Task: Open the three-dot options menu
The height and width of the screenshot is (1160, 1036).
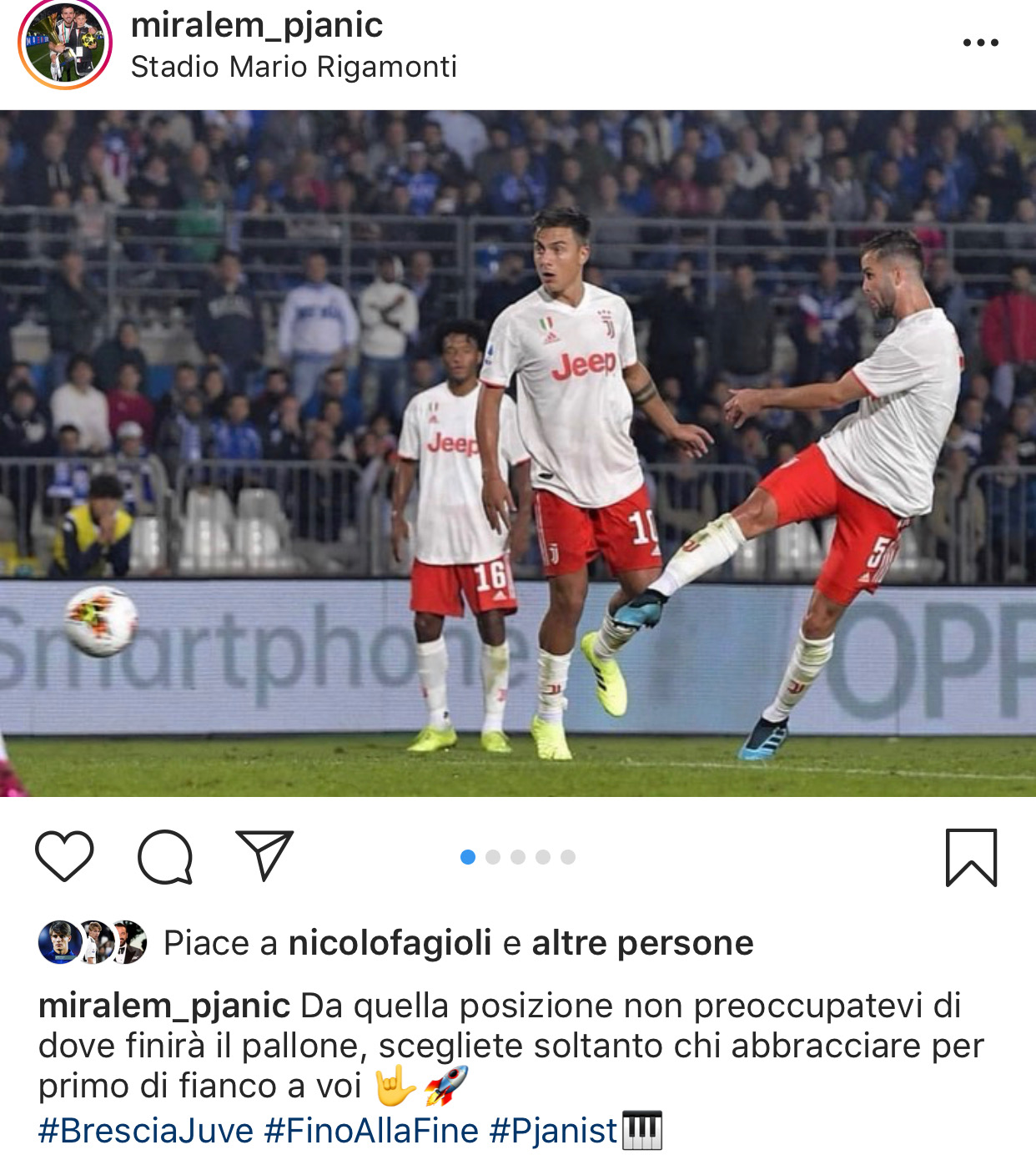Action: point(981,43)
